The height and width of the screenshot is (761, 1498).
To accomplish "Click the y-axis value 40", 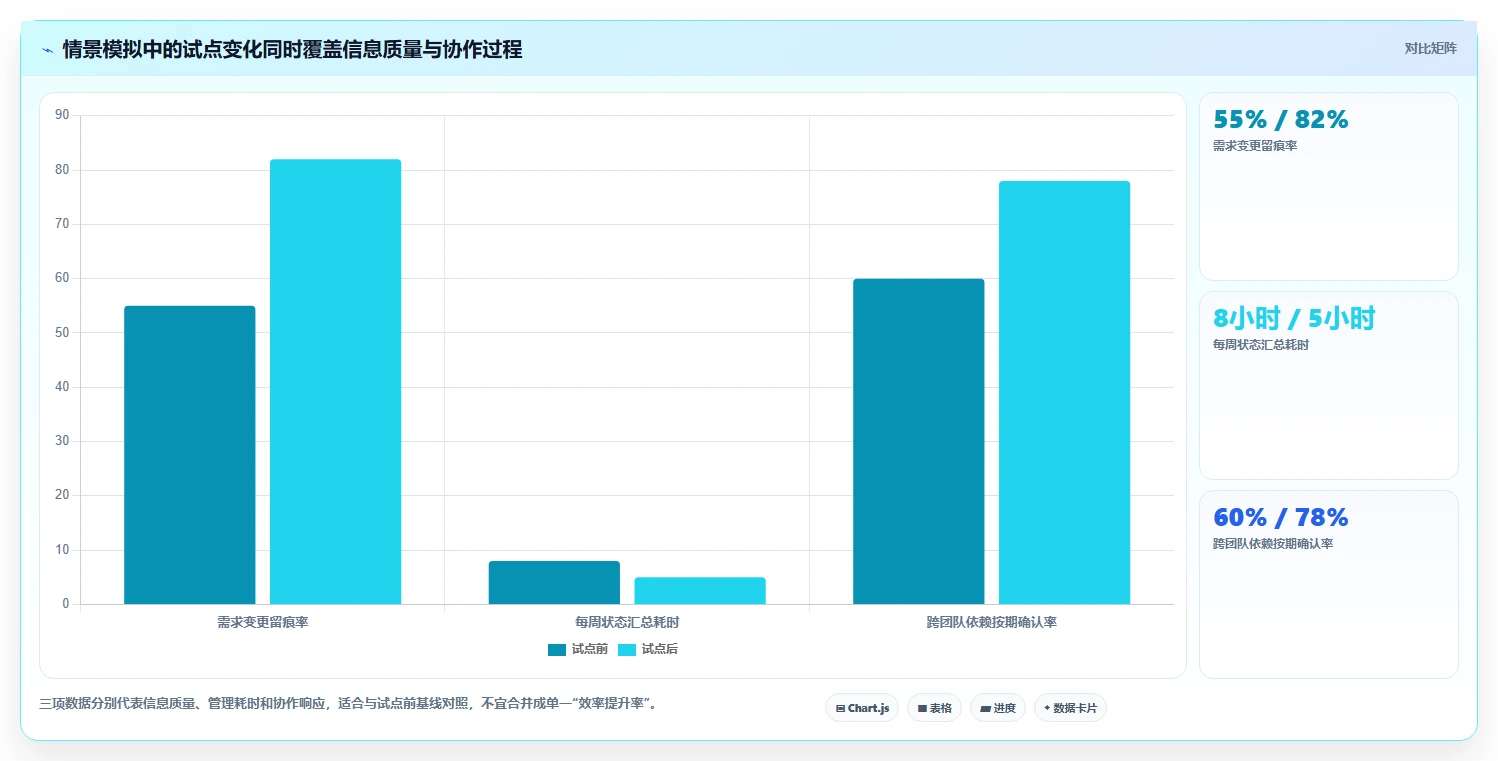I will (62, 387).
